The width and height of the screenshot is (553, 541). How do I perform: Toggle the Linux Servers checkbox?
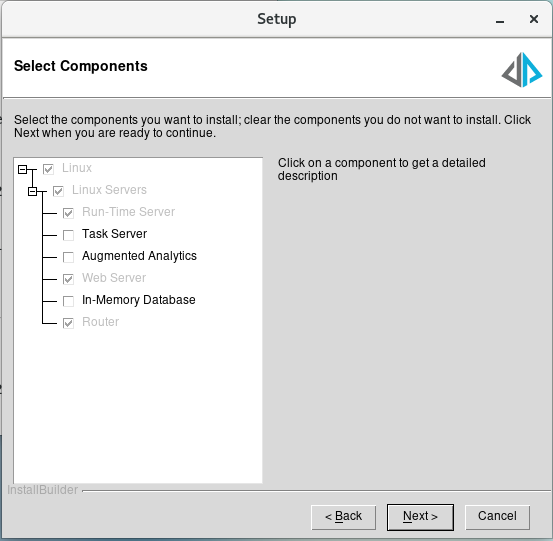pos(58,191)
